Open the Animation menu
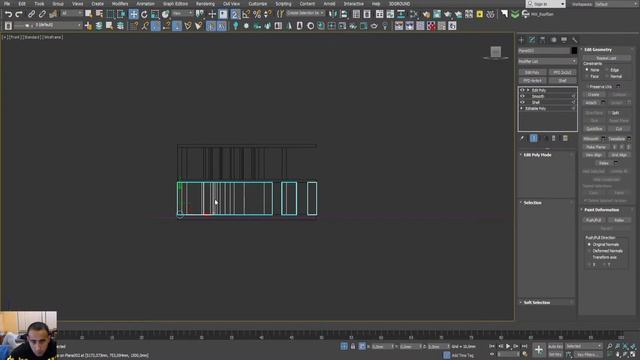Image resolution: width=640 pixels, height=360 pixels. [145, 4]
